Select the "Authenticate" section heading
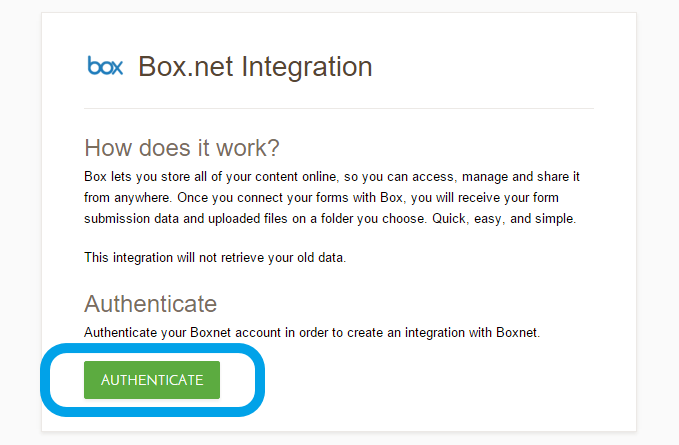The height and width of the screenshot is (445, 679). click(150, 304)
